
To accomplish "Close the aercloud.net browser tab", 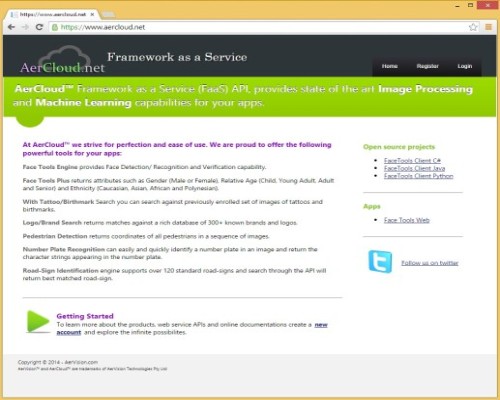I will click(92, 14).
